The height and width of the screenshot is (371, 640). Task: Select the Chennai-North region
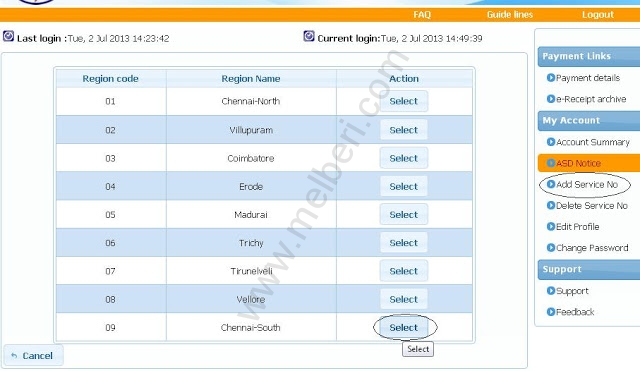click(x=404, y=101)
